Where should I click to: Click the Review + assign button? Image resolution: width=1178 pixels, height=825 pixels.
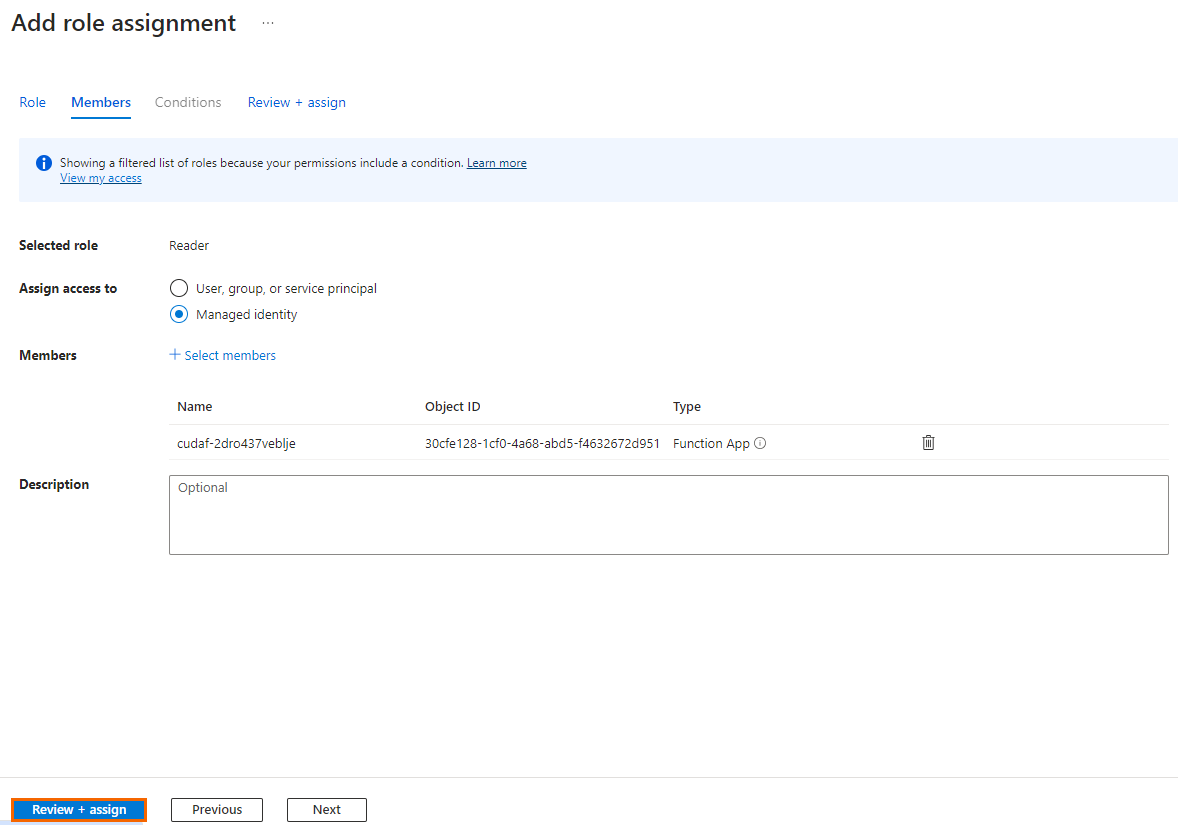click(78, 809)
